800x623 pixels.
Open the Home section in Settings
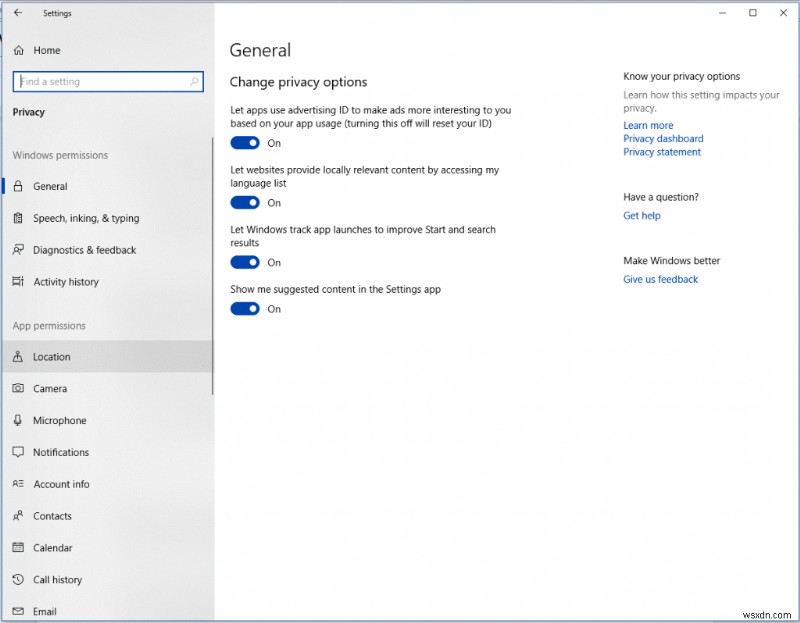click(x=47, y=50)
